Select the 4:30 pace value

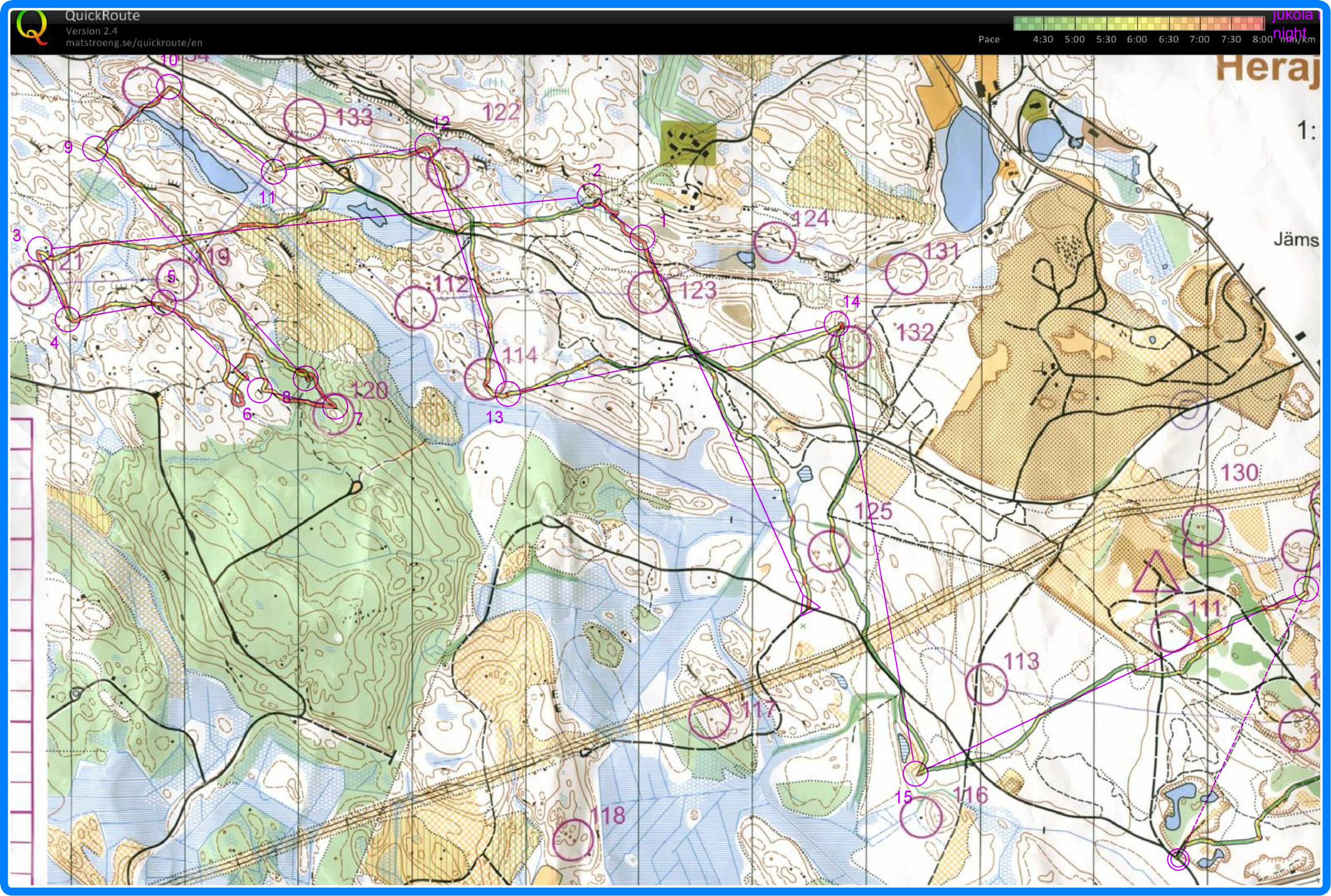coord(1043,39)
